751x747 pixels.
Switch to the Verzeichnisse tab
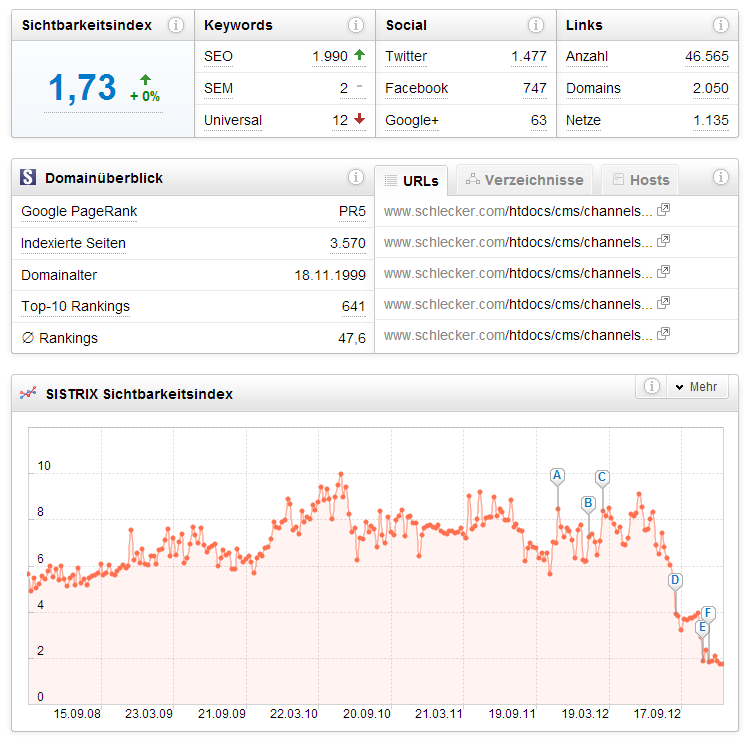(525, 180)
